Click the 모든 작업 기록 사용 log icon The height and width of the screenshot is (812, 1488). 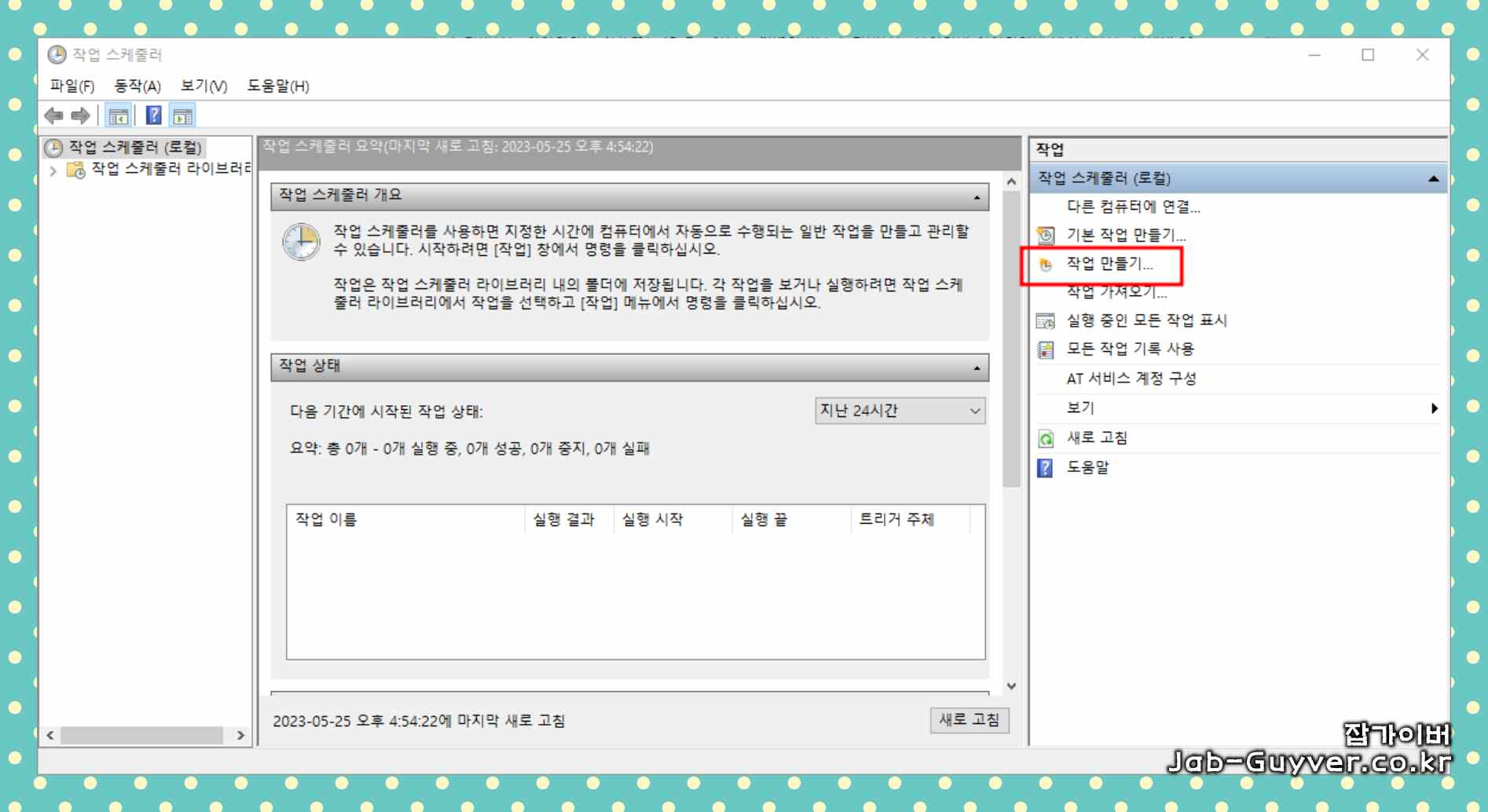pyautogui.click(x=1045, y=349)
